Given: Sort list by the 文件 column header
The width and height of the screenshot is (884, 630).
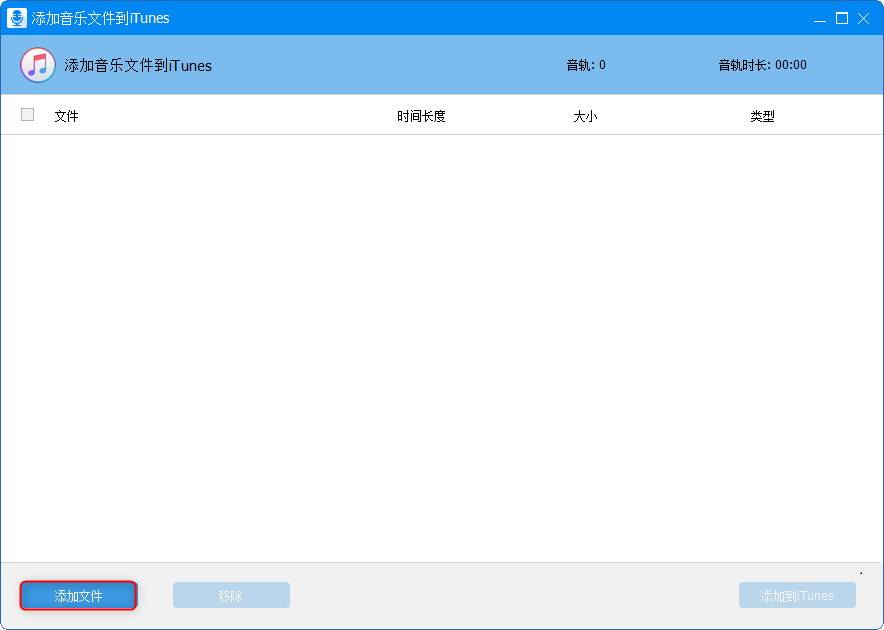Looking at the screenshot, I should click(66, 116).
